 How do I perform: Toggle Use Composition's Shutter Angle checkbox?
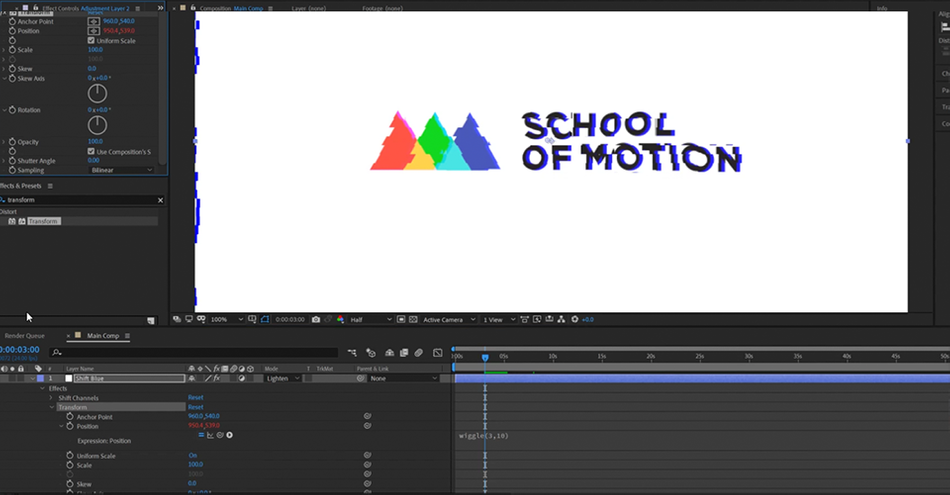point(91,151)
